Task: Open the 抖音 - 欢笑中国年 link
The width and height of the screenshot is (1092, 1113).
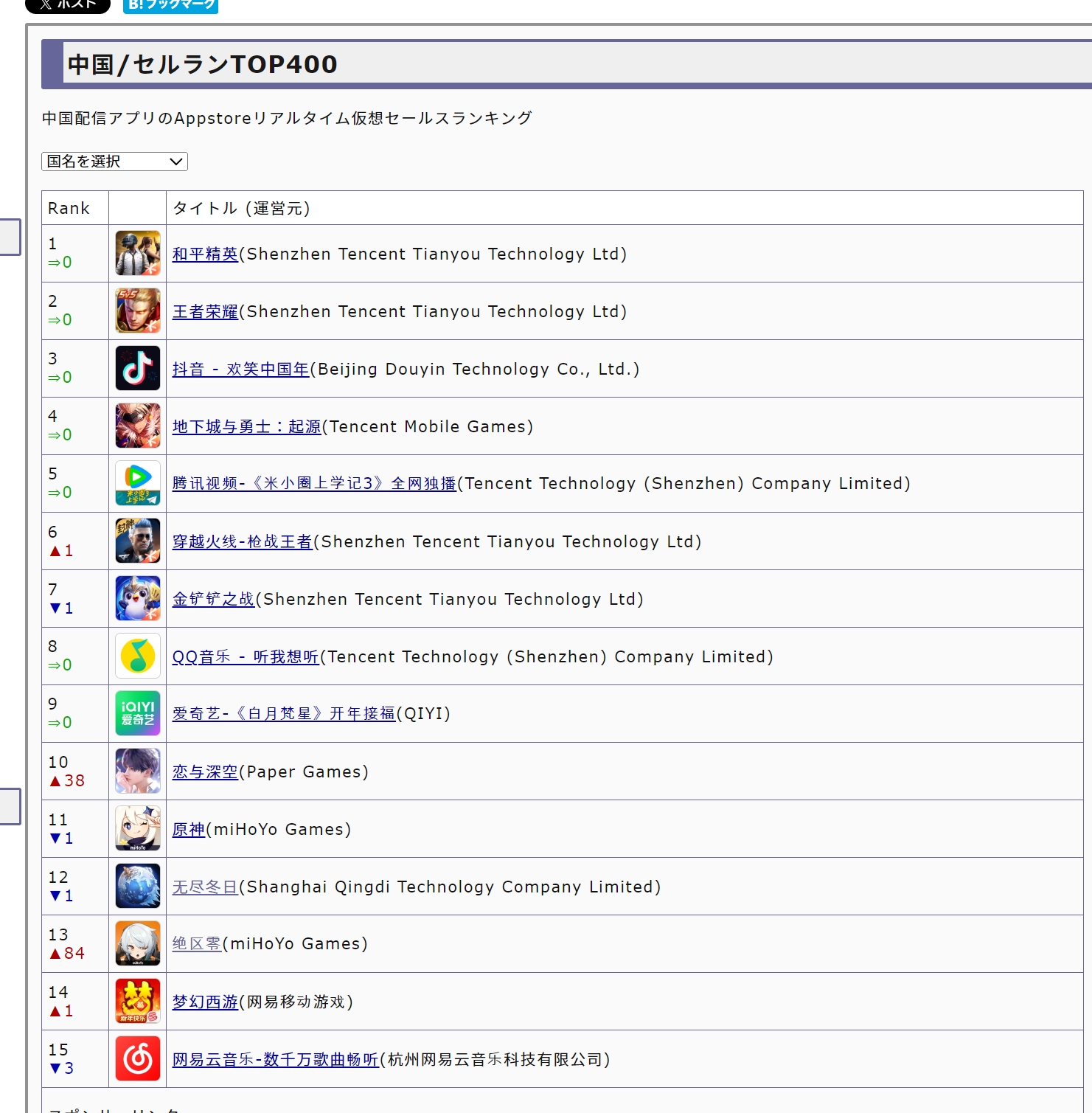Action: click(240, 370)
